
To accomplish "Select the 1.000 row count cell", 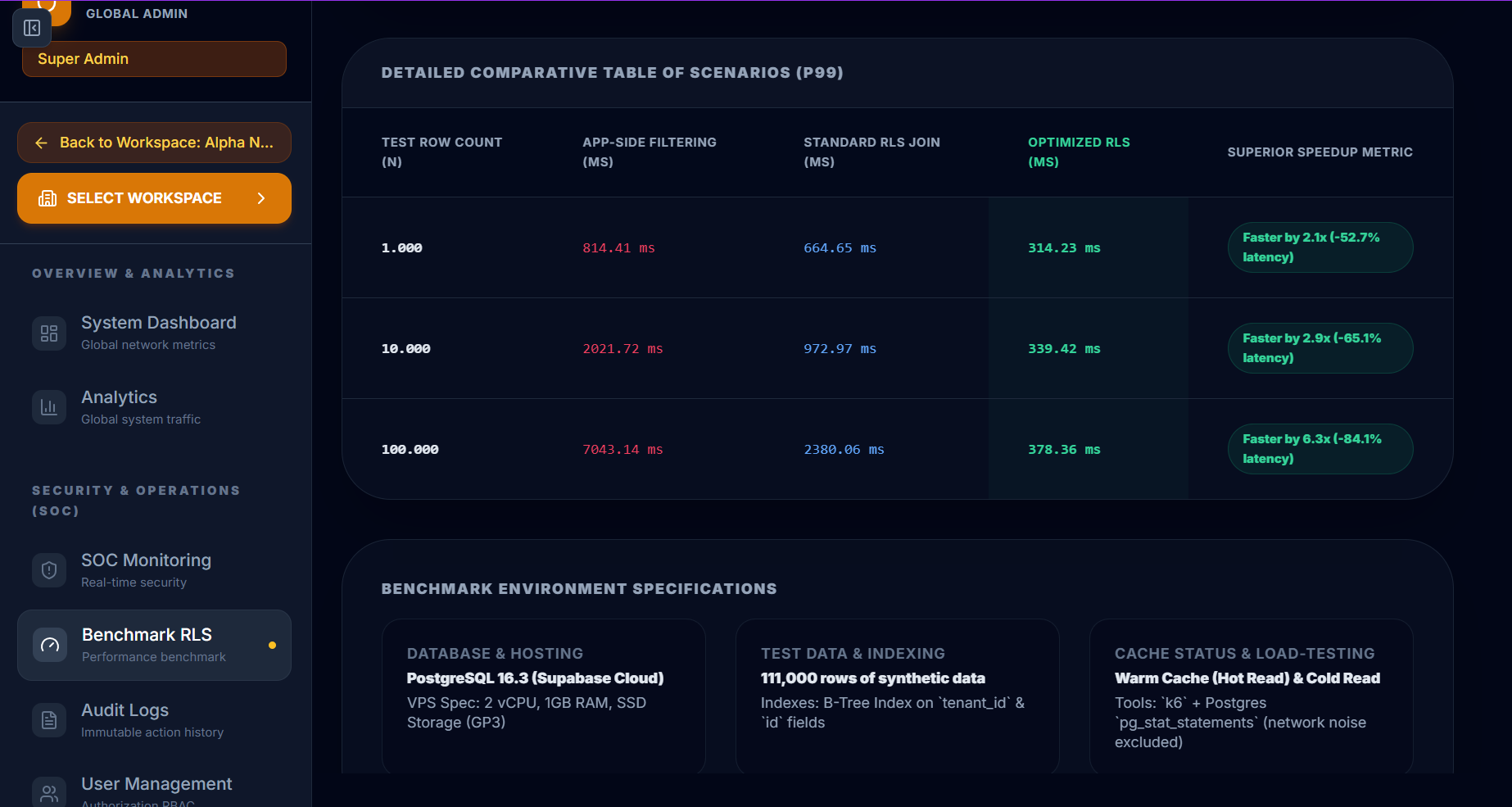I will coord(401,248).
